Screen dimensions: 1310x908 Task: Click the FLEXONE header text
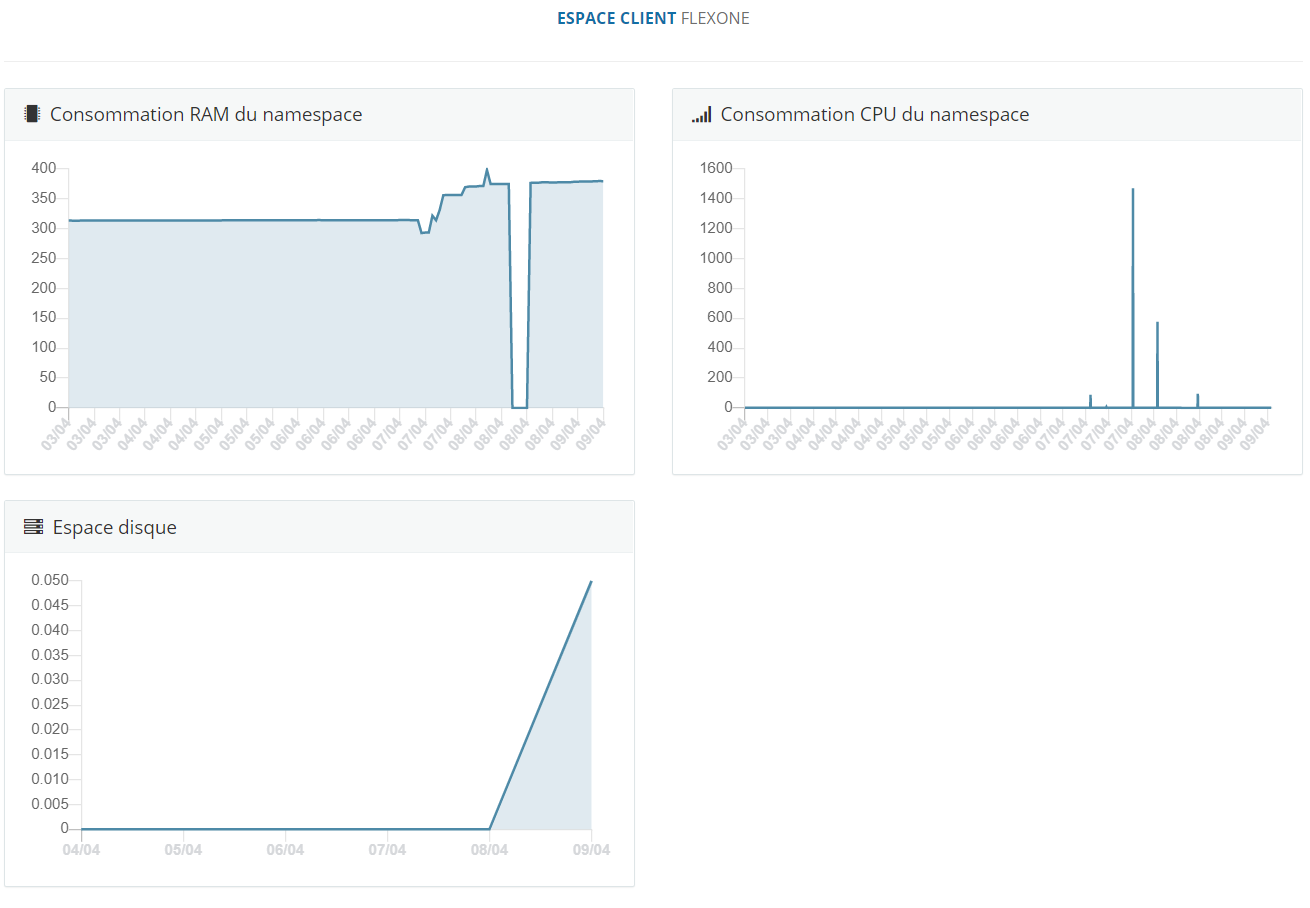[x=715, y=18]
